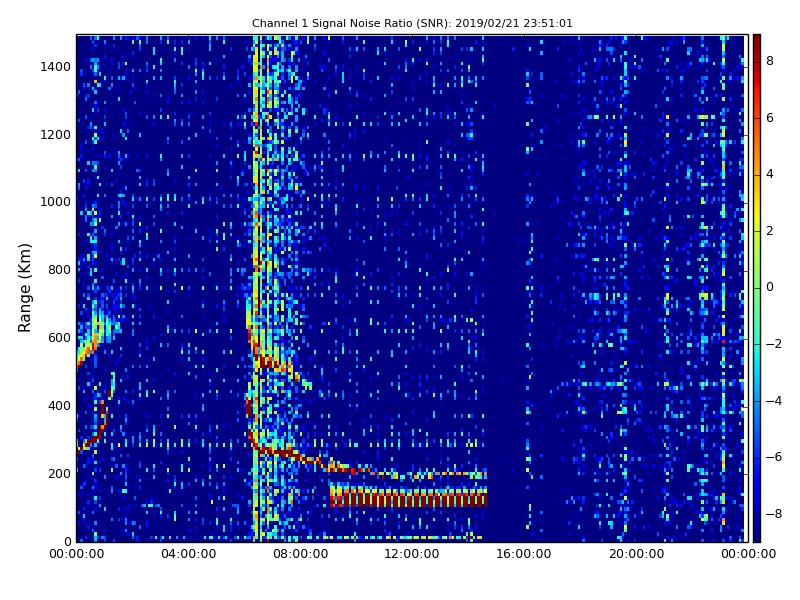Click the colorbar label −2
Screen dimensions: 800x600
tap(773, 344)
